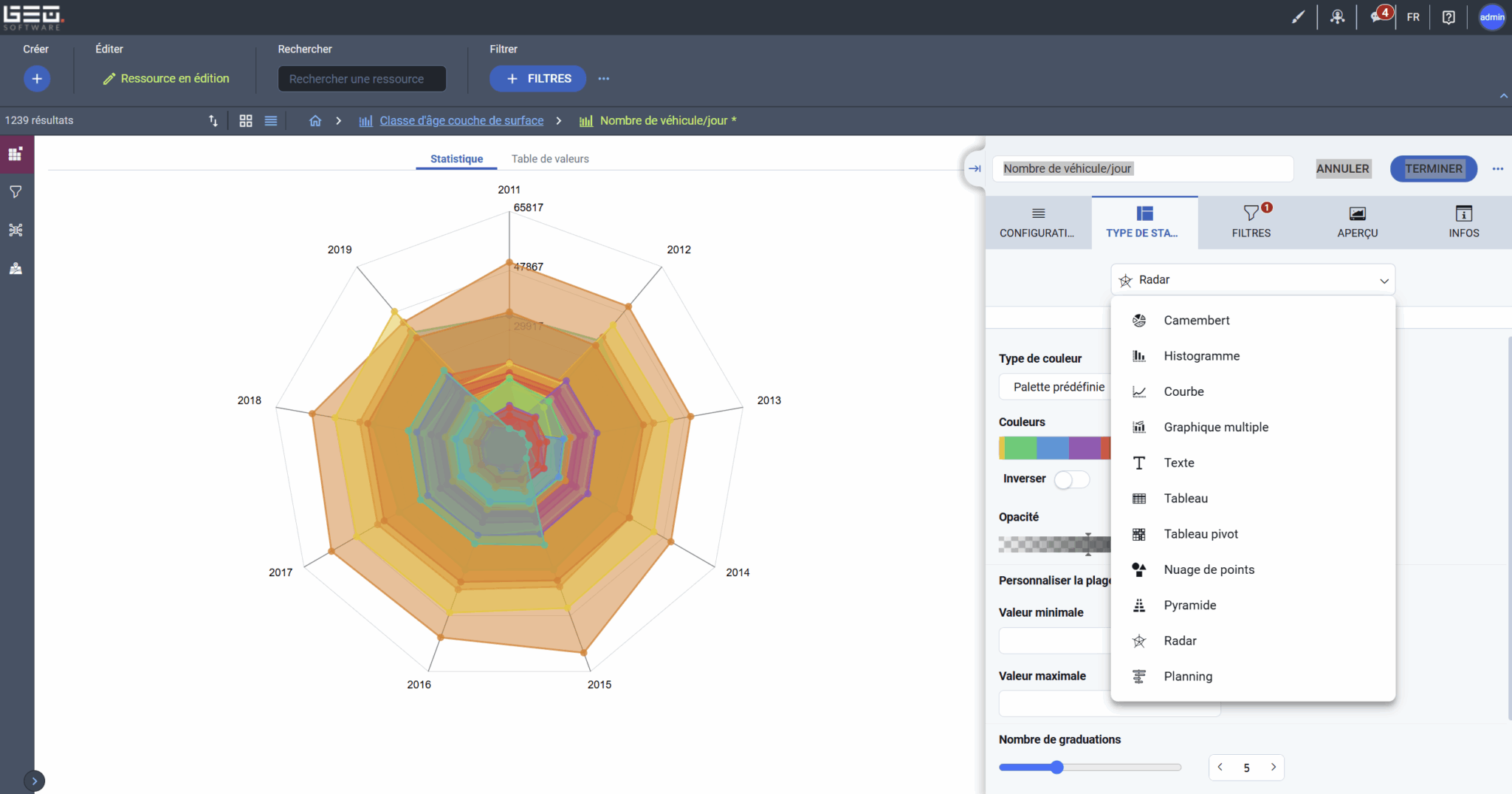Open the home breadcrumb icon
This screenshot has width=1512, height=794.
(x=315, y=120)
